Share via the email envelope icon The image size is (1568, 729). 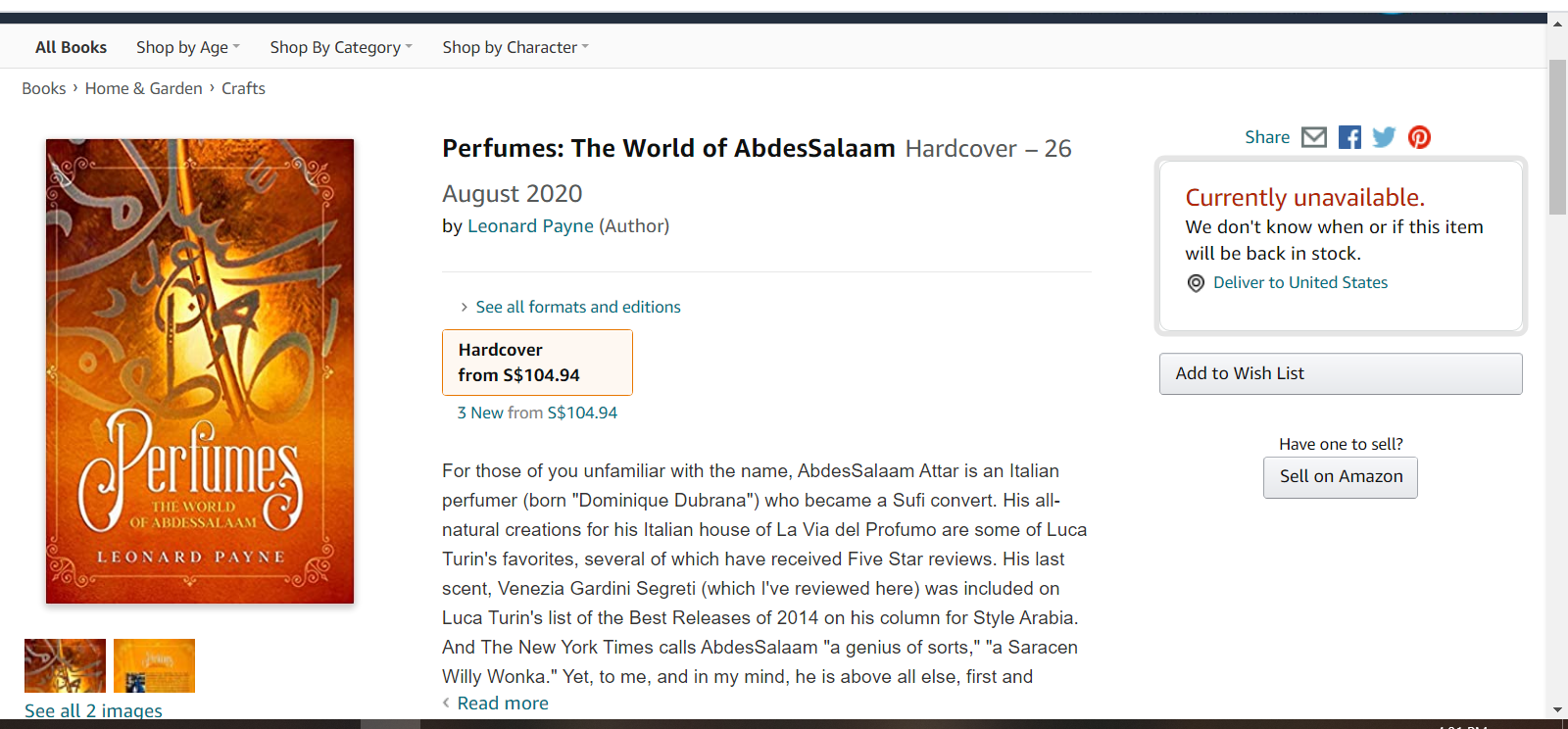[1314, 137]
